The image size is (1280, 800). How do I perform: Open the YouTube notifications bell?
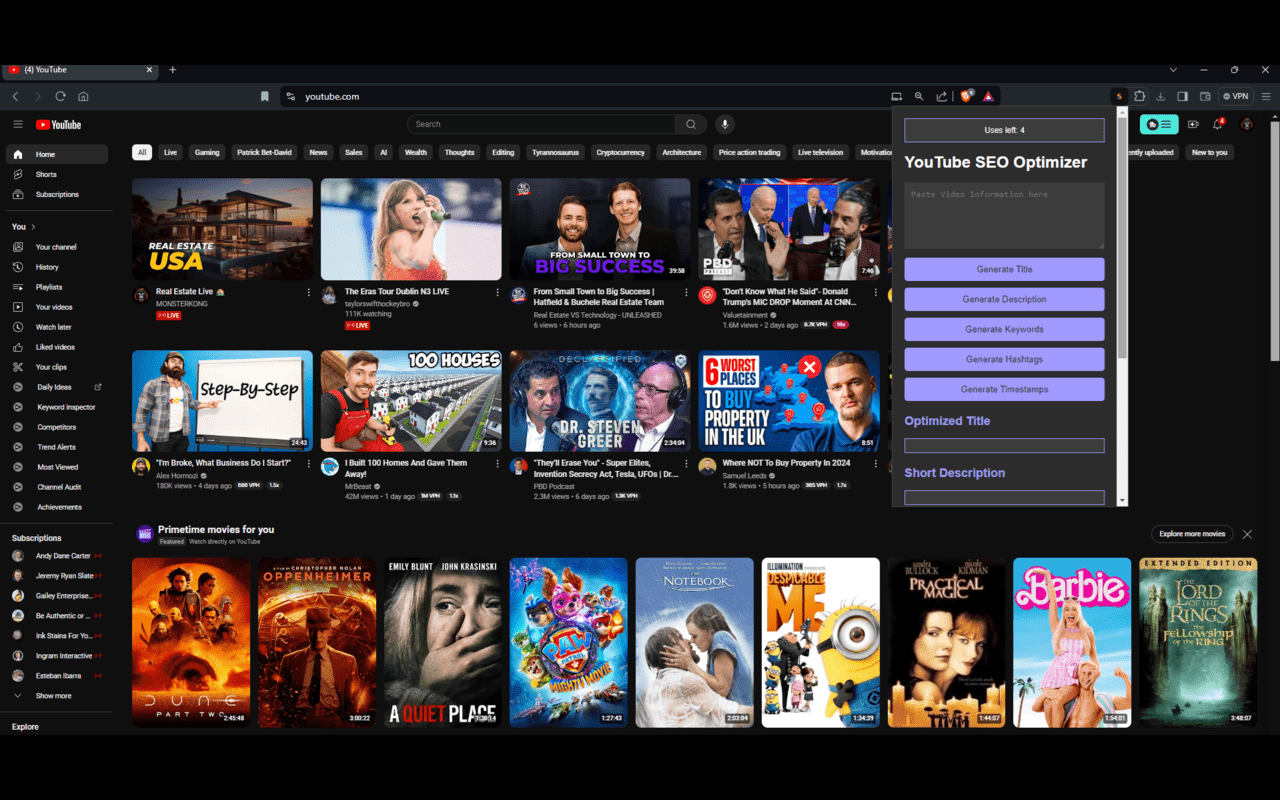click(1218, 124)
